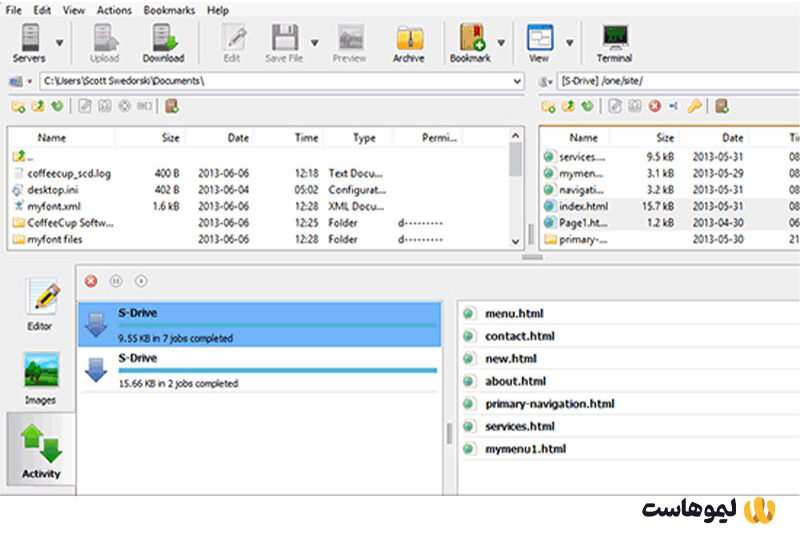Viewport: 800px width, 549px height.
Task: Sort local files by Name column
Action: [x=52, y=138]
